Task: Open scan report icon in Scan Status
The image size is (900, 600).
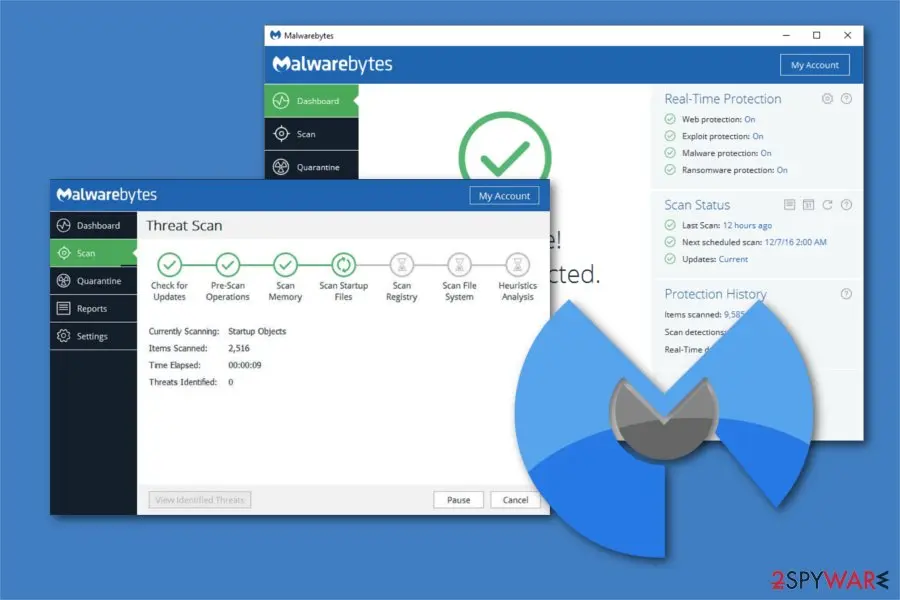Action: (x=790, y=205)
